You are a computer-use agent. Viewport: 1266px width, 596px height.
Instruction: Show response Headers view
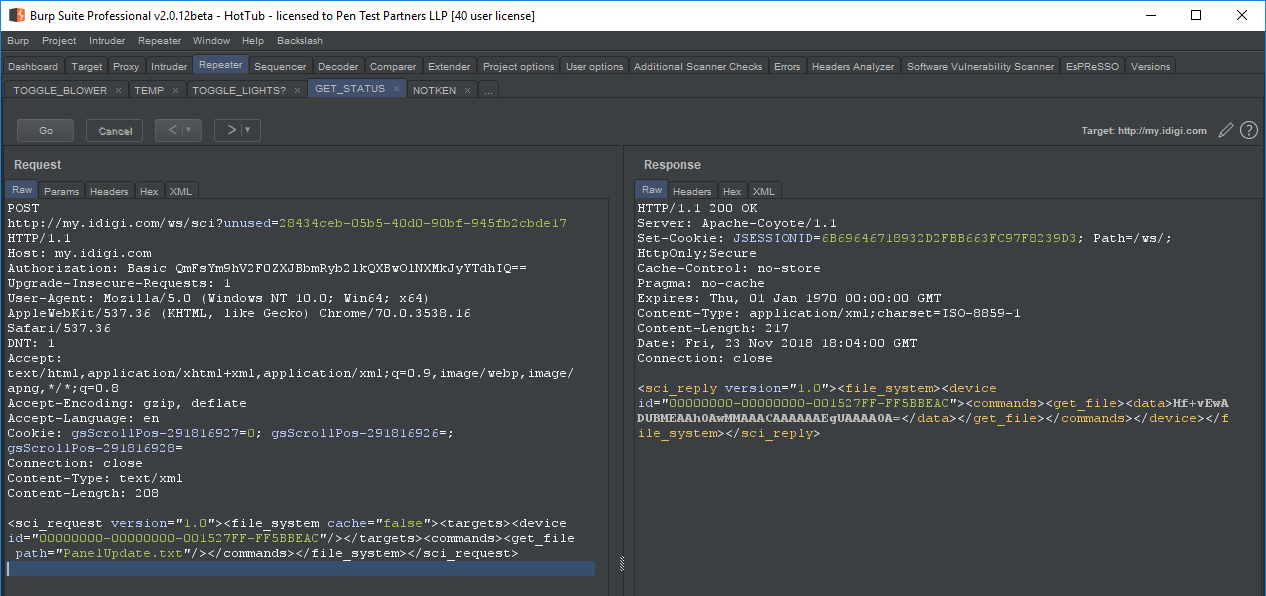pos(692,191)
